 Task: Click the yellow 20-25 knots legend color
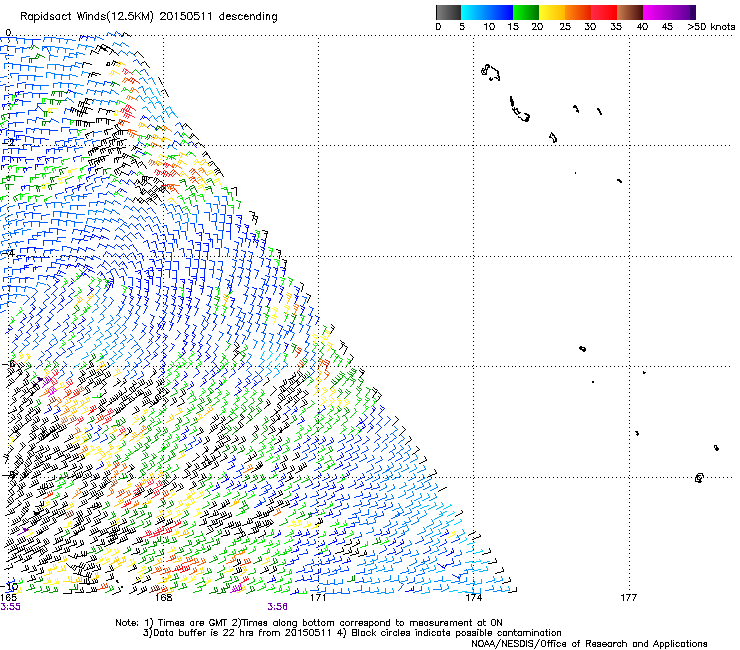coord(552,12)
